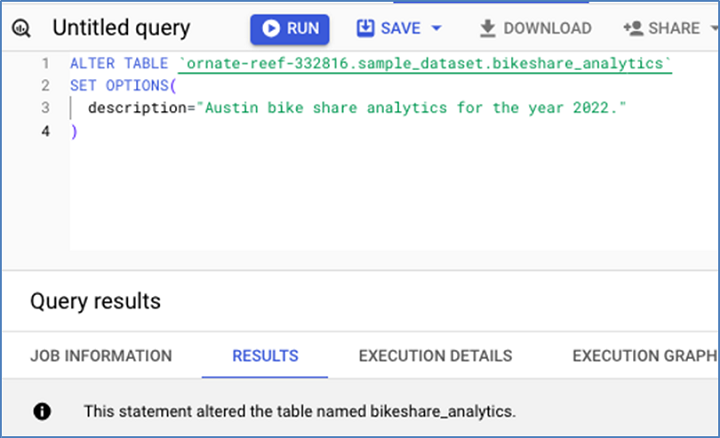Click the SET OPTIONS line in the editor
This screenshot has height=438, width=720.
click(110, 86)
